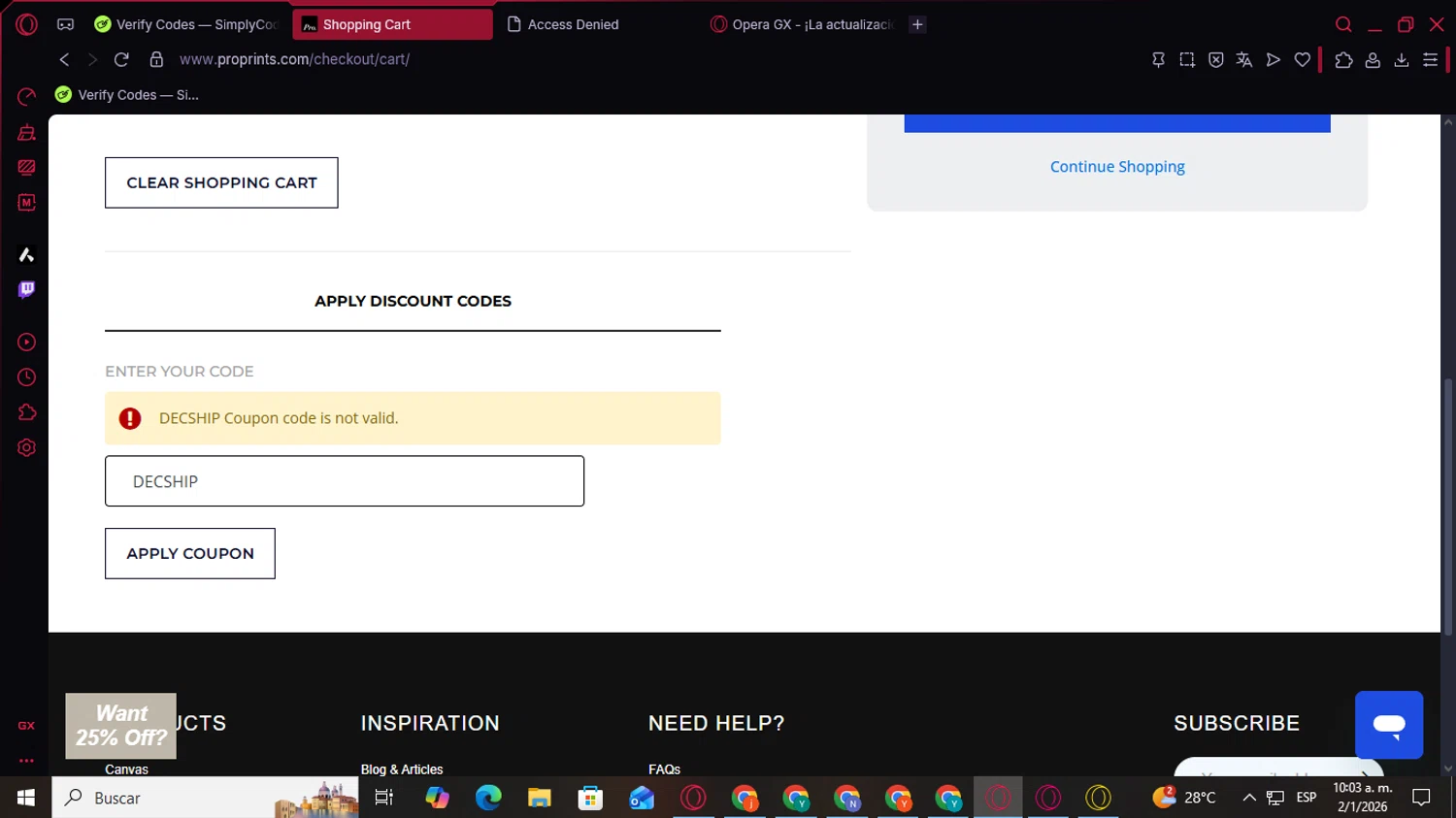
Task: Open the profile account icon
Action: [1373, 60]
